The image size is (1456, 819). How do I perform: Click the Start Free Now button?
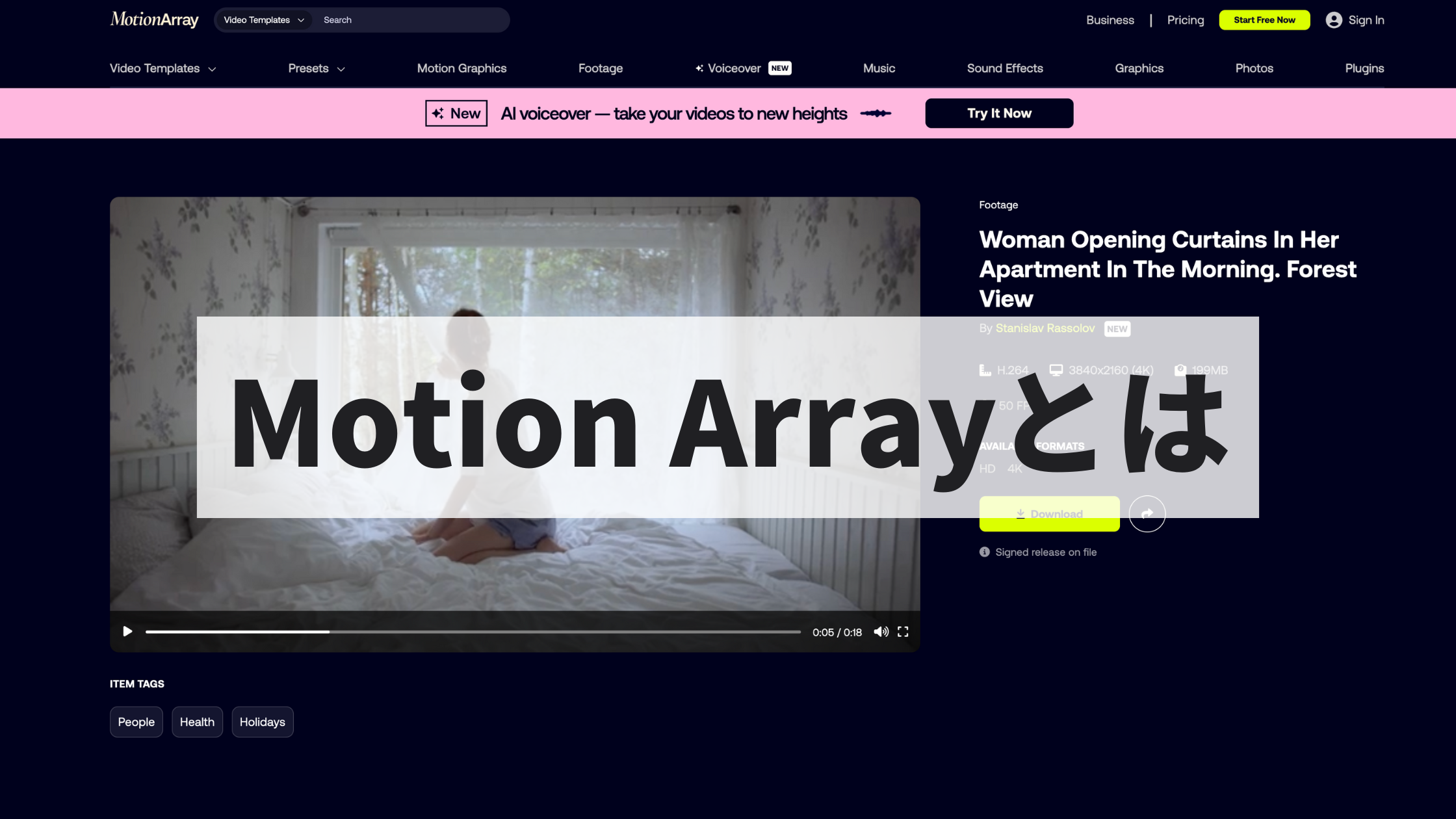[1264, 20]
